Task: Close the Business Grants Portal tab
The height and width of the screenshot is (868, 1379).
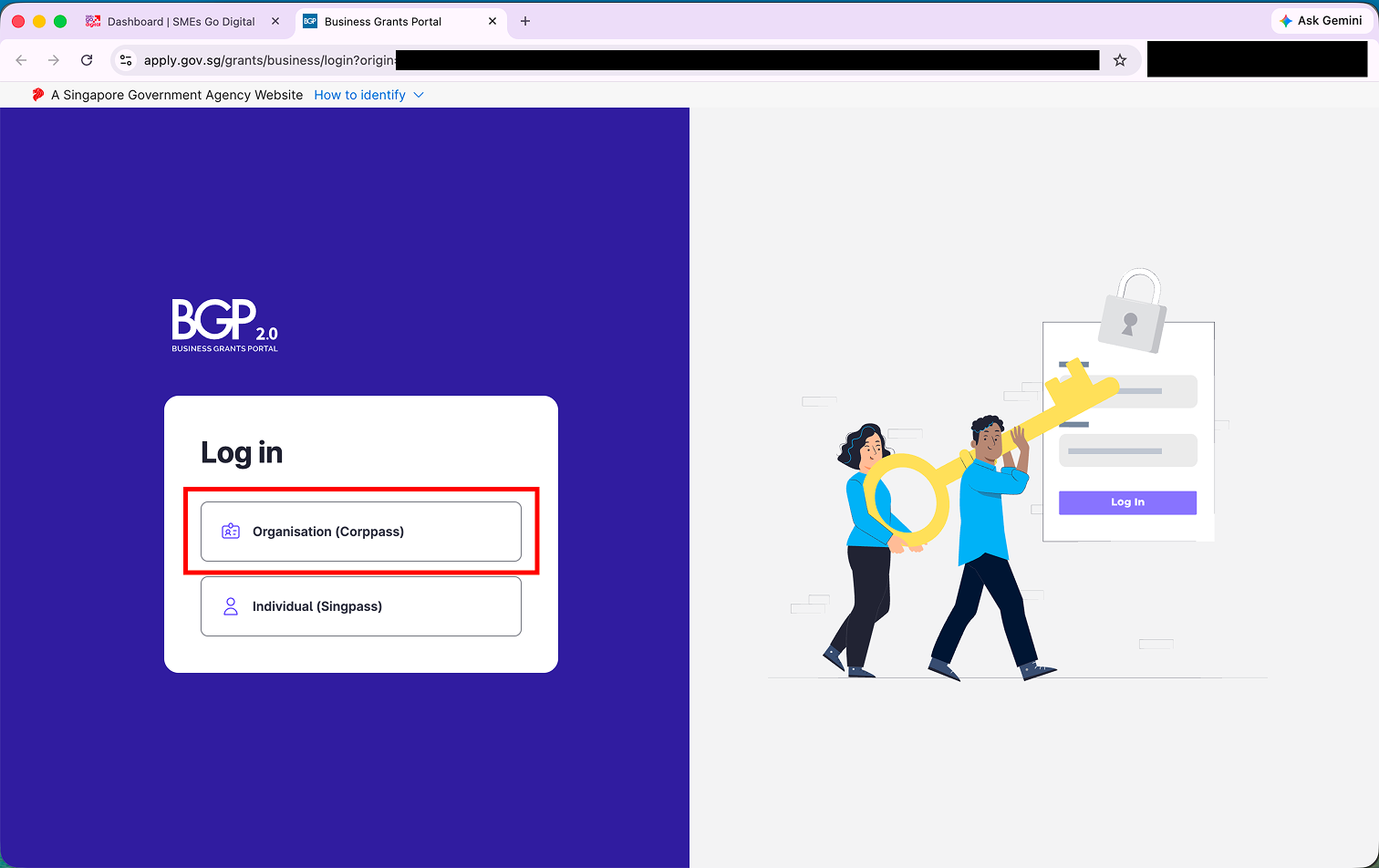Action: (493, 21)
